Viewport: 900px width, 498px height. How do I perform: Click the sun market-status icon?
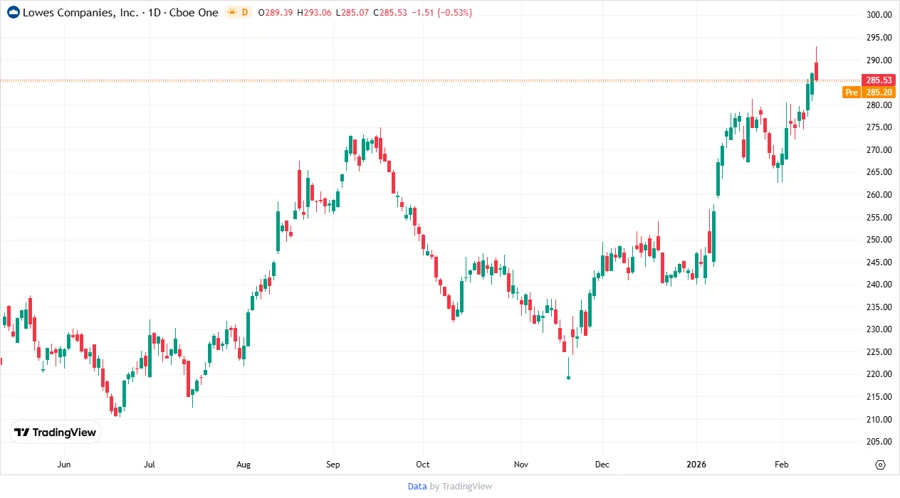point(232,12)
